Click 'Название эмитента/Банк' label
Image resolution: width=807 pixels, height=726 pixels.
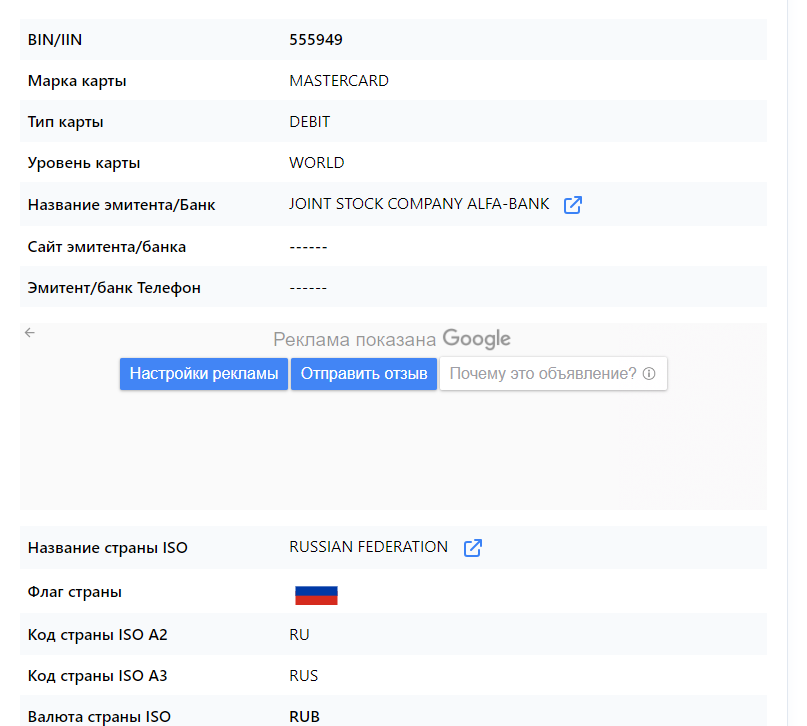pos(121,205)
